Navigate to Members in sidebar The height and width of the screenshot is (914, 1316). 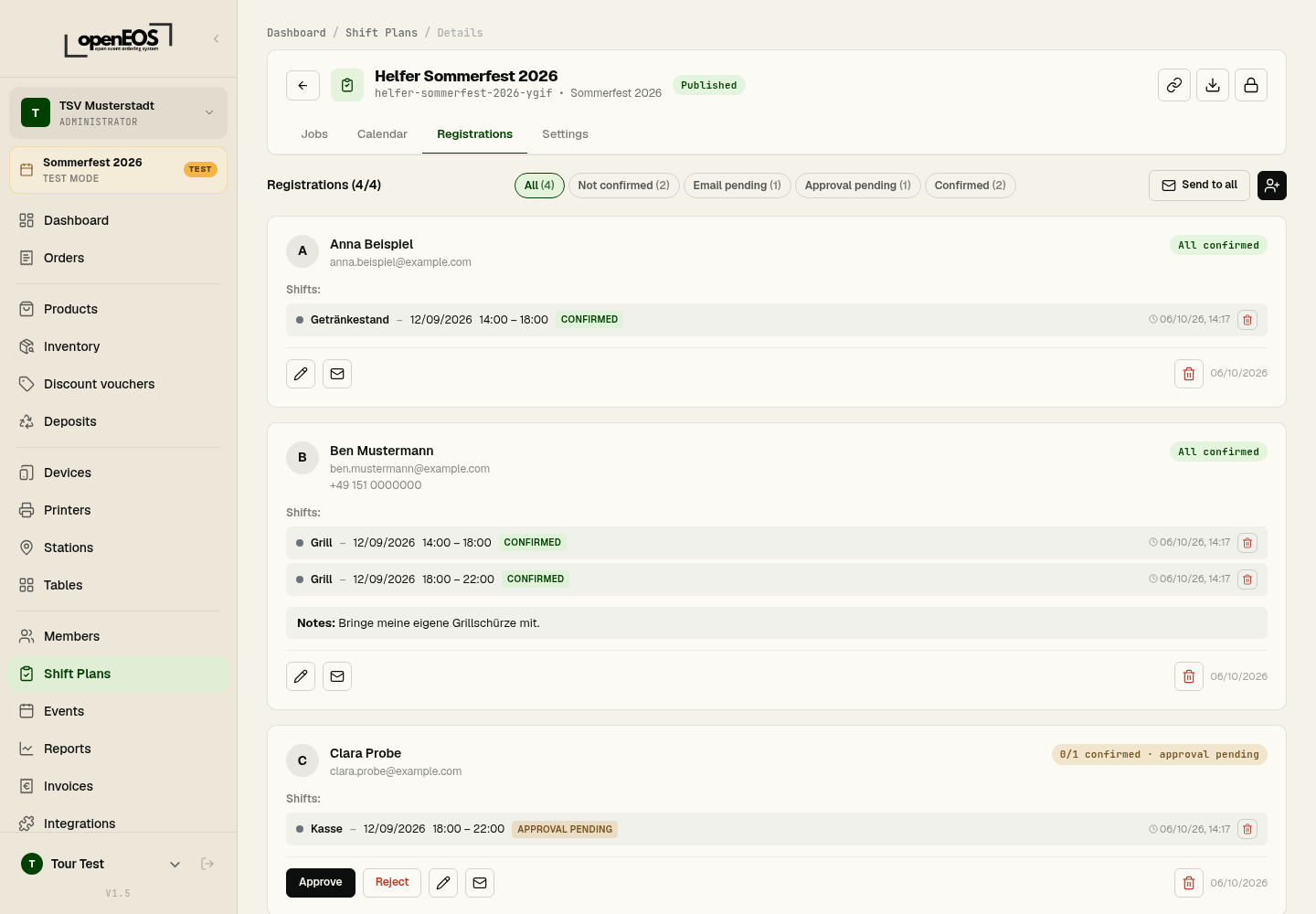(x=118, y=636)
